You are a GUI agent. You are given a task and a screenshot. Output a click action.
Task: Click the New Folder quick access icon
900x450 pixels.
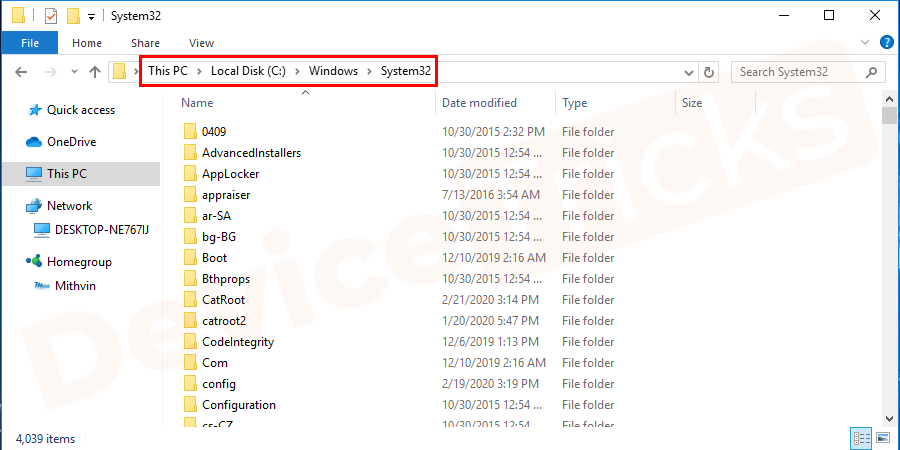pos(73,16)
